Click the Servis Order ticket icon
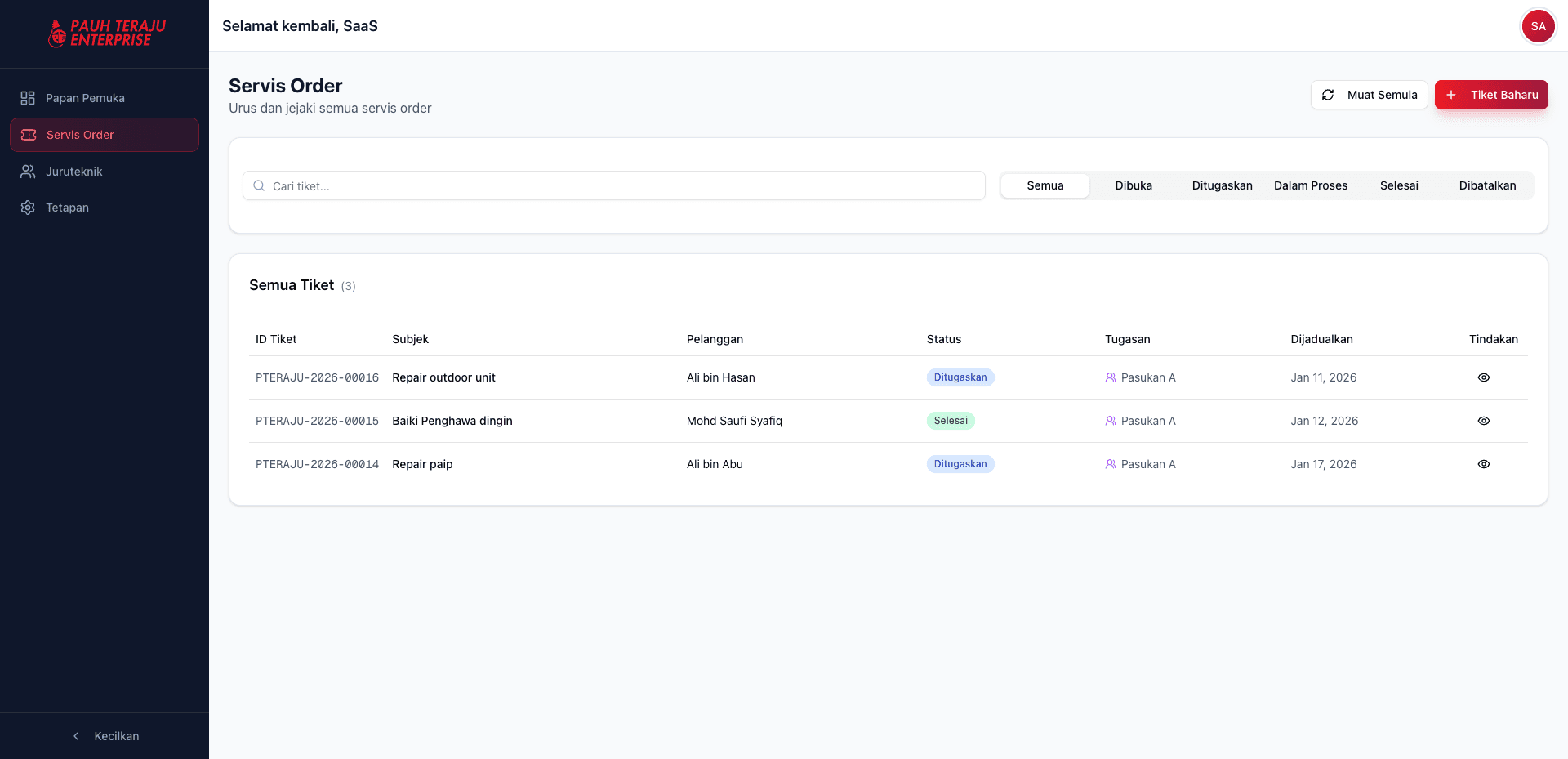Screen dimensions: 1568x759 coord(29,135)
